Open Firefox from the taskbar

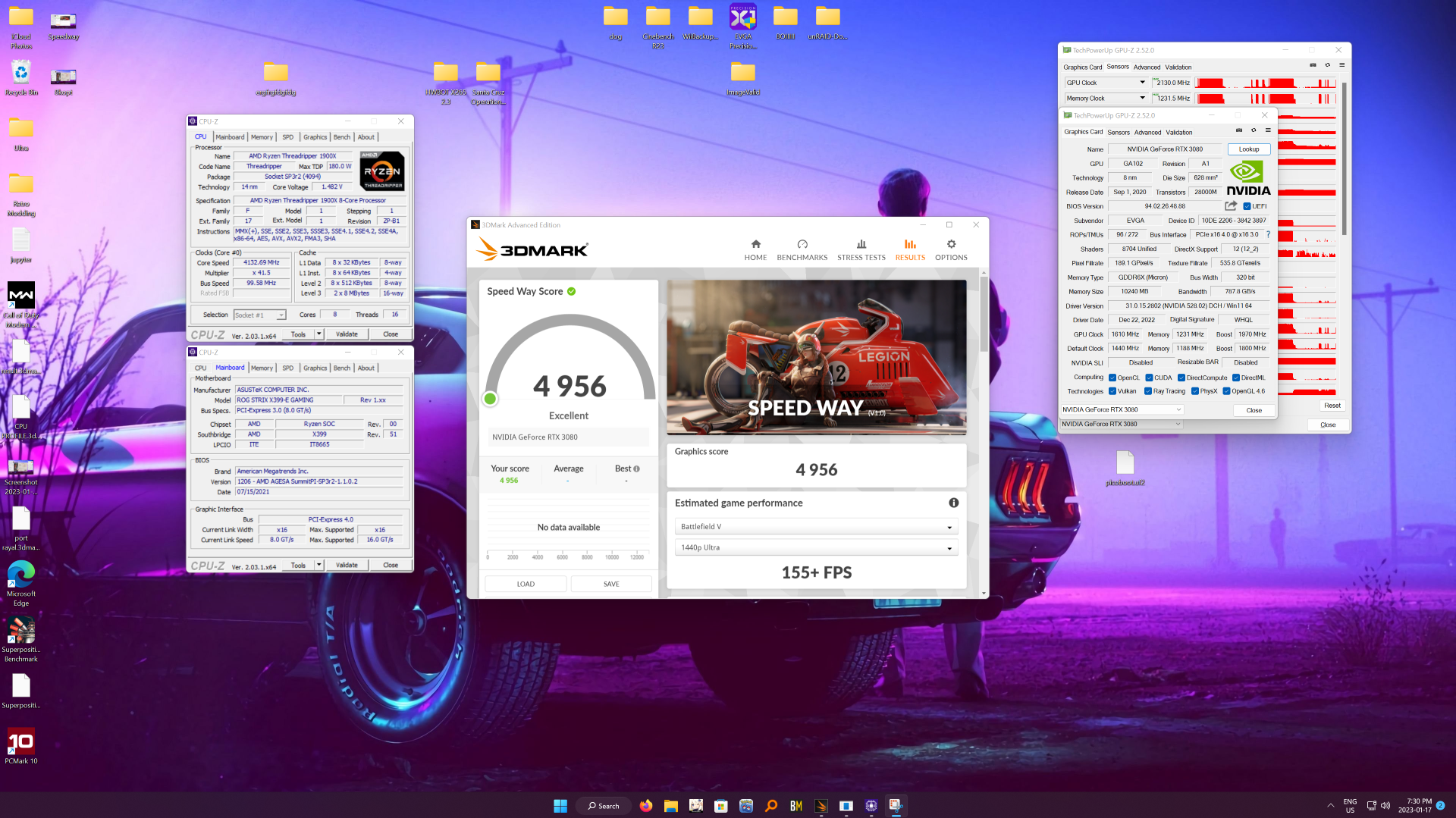(646, 806)
